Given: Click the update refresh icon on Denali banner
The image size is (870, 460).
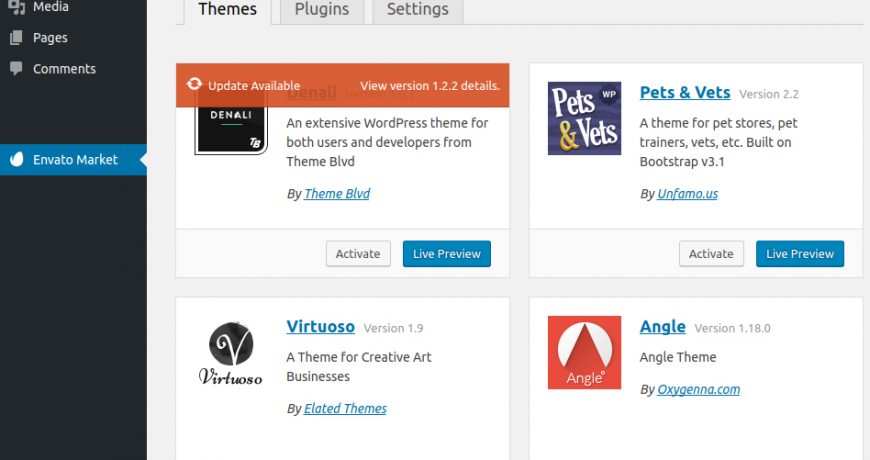Looking at the screenshot, I should pyautogui.click(x=194, y=84).
